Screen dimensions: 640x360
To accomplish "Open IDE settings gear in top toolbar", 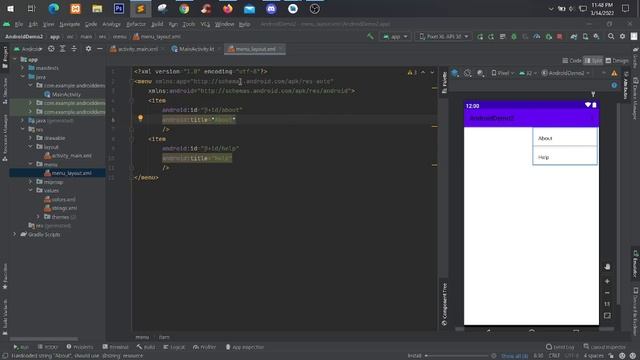I will [x=622, y=37].
